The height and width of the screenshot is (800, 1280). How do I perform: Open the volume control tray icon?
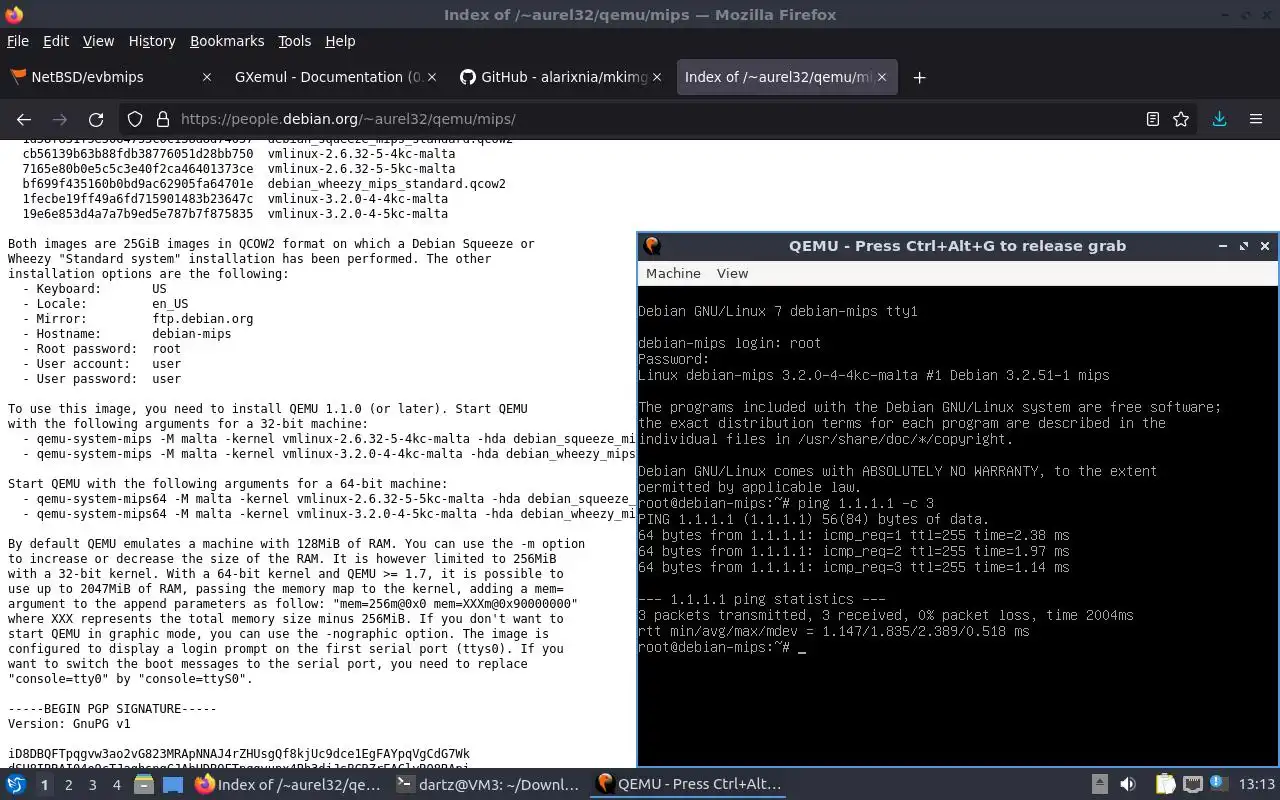pos(1128,785)
